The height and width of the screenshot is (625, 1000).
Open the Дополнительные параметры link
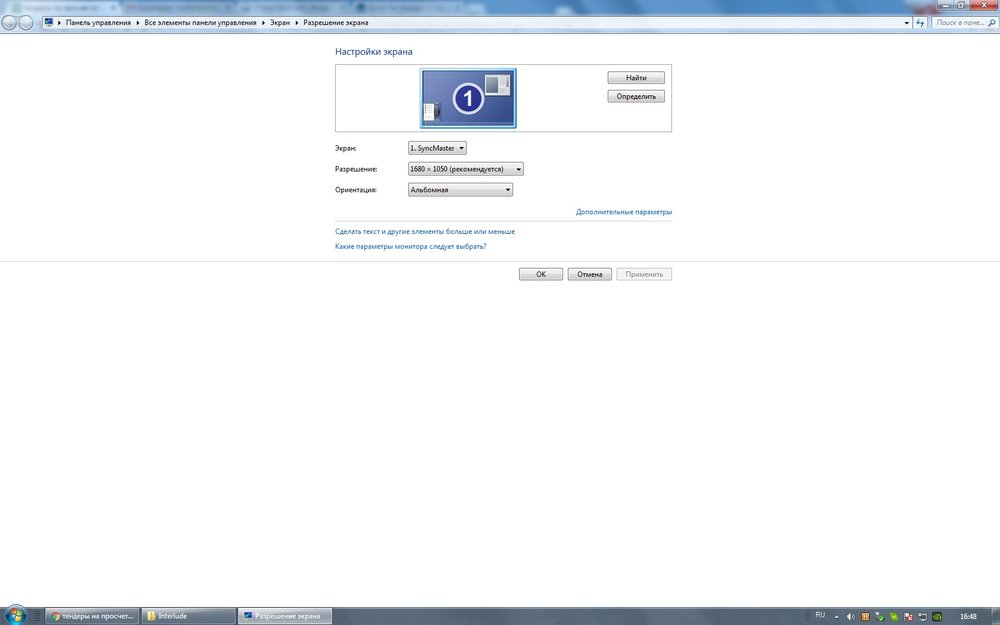click(624, 212)
